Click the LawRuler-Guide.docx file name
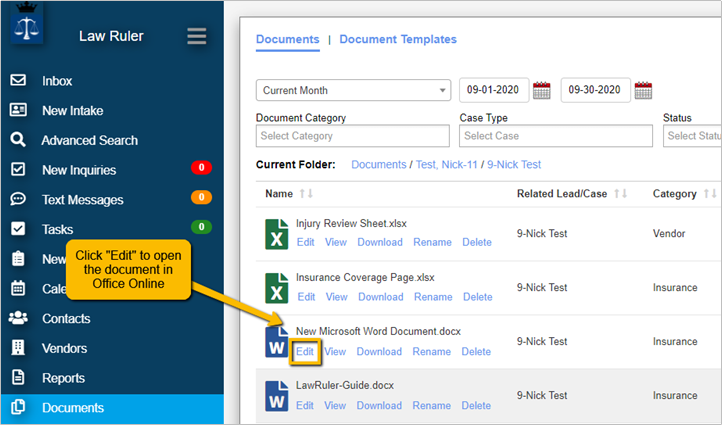 [345, 385]
